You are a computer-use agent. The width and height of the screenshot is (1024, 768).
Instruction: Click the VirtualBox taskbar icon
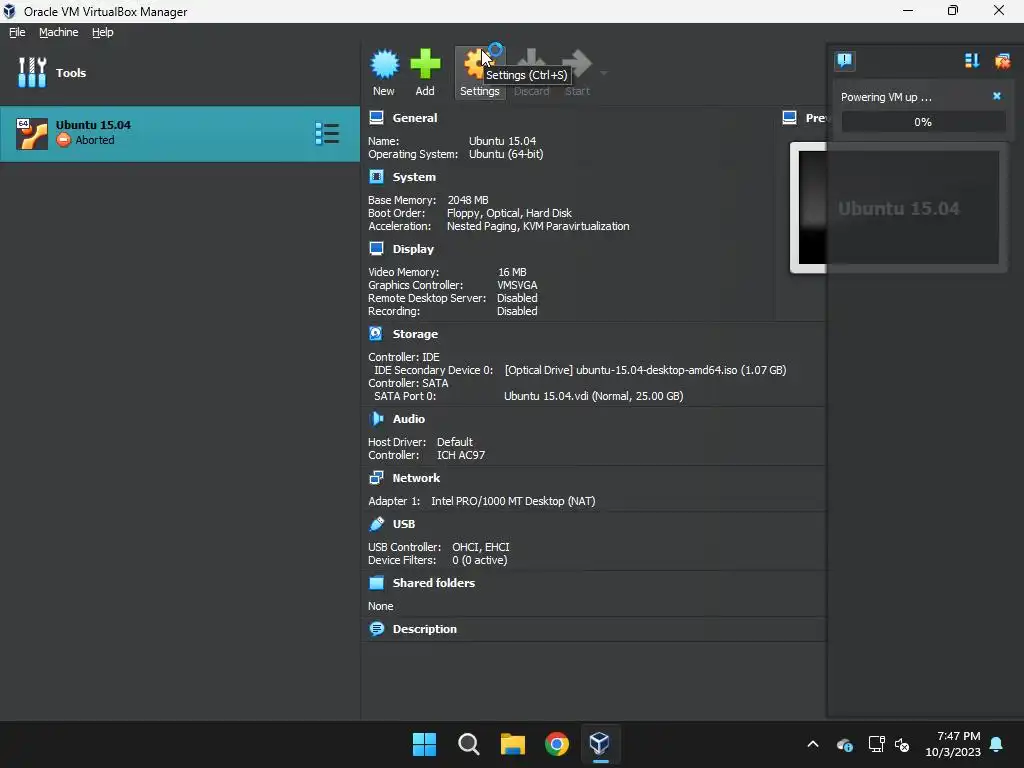[x=600, y=744]
